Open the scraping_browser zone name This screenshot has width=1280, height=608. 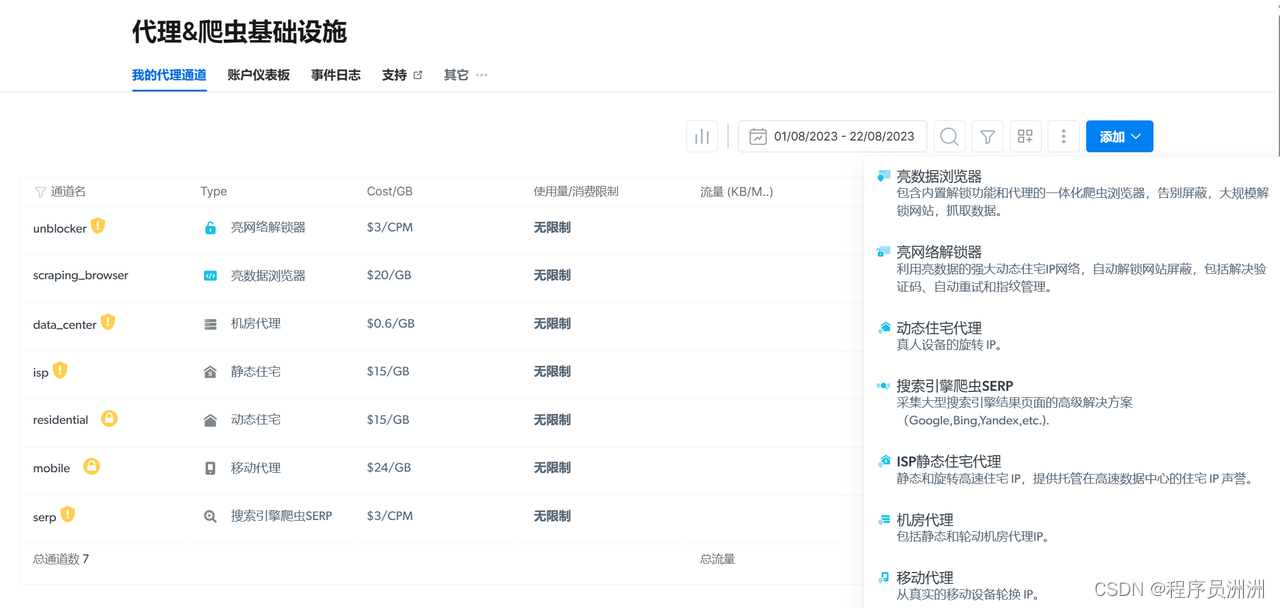[80, 276]
